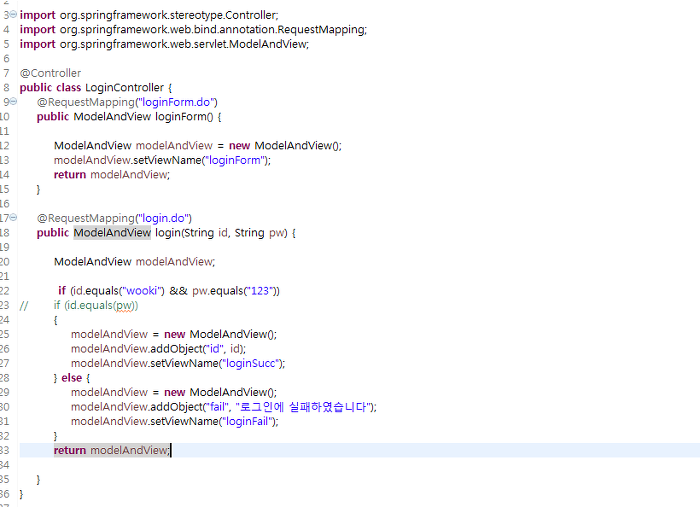
Task: Click the login(String id, String pw) method name
Action: (167, 233)
